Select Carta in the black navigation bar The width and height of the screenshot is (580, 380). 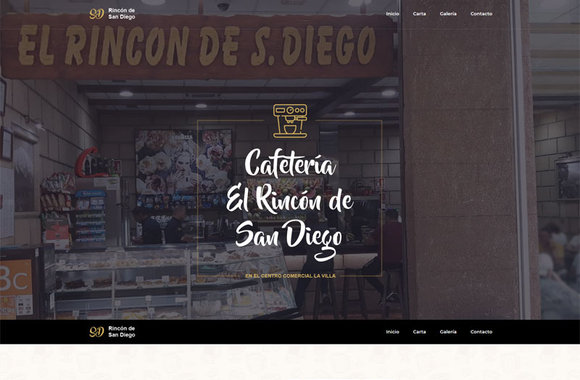tap(419, 332)
